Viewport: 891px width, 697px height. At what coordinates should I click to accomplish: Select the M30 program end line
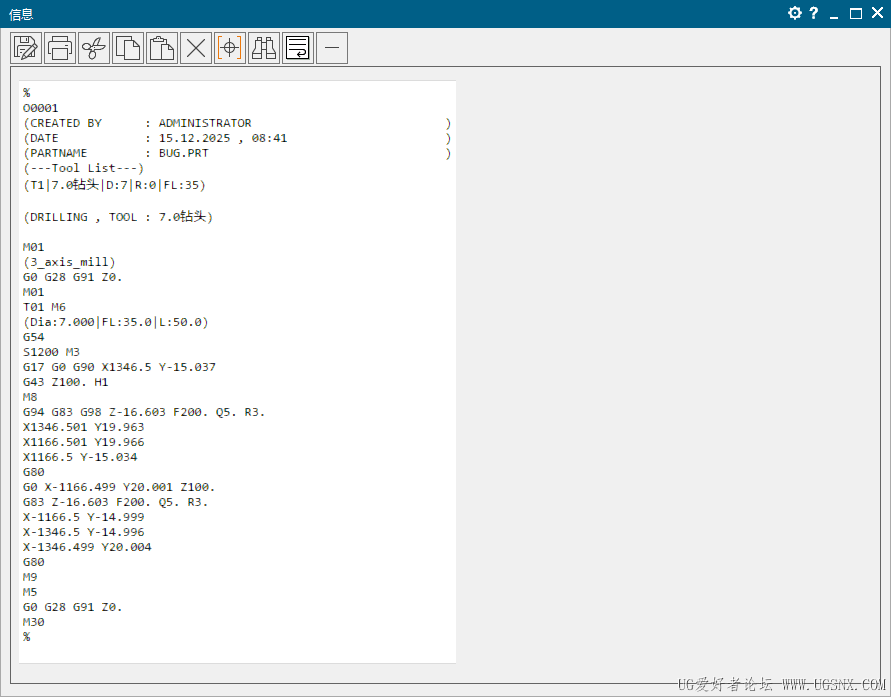[x=34, y=622]
